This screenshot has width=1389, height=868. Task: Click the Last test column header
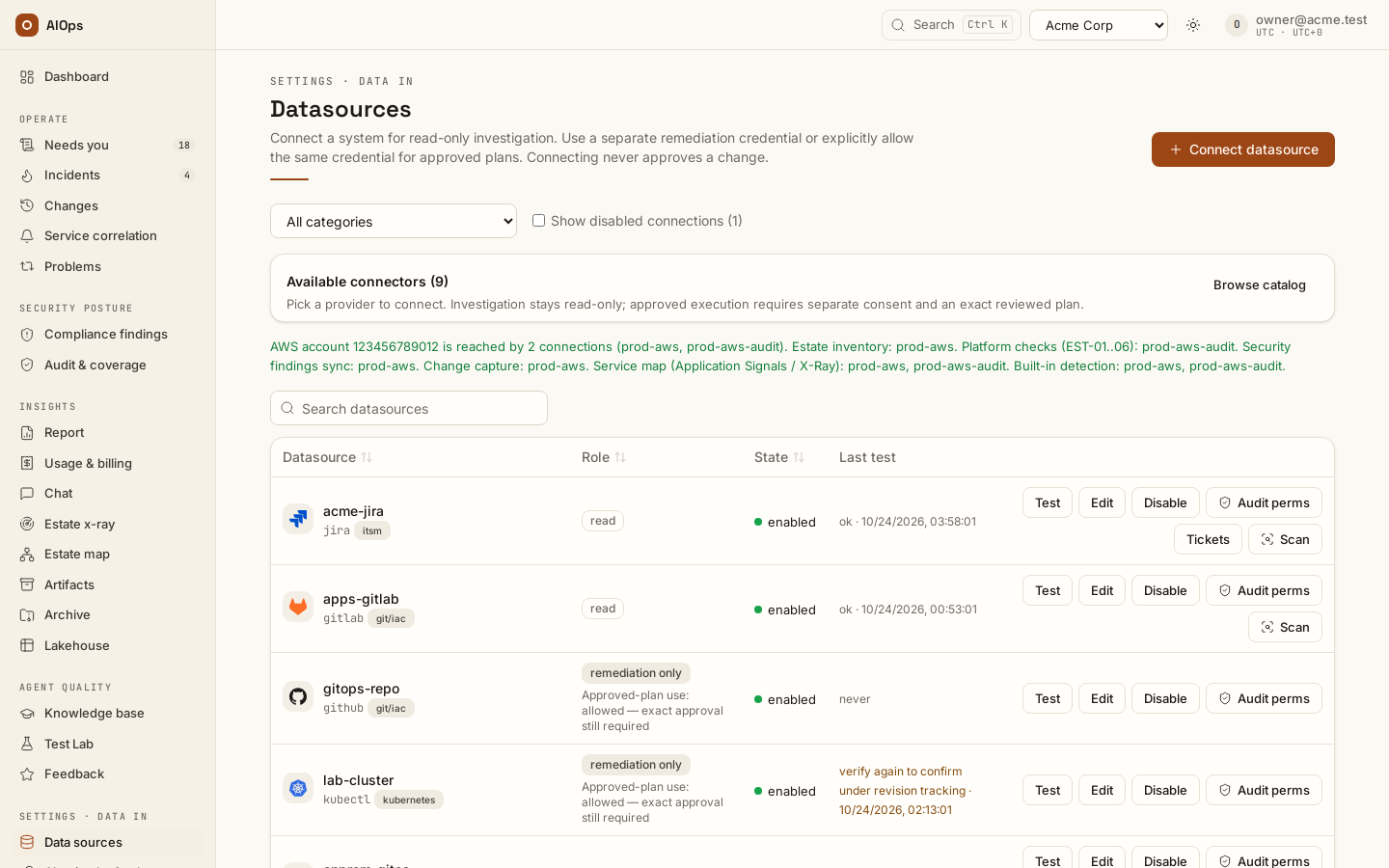867,457
